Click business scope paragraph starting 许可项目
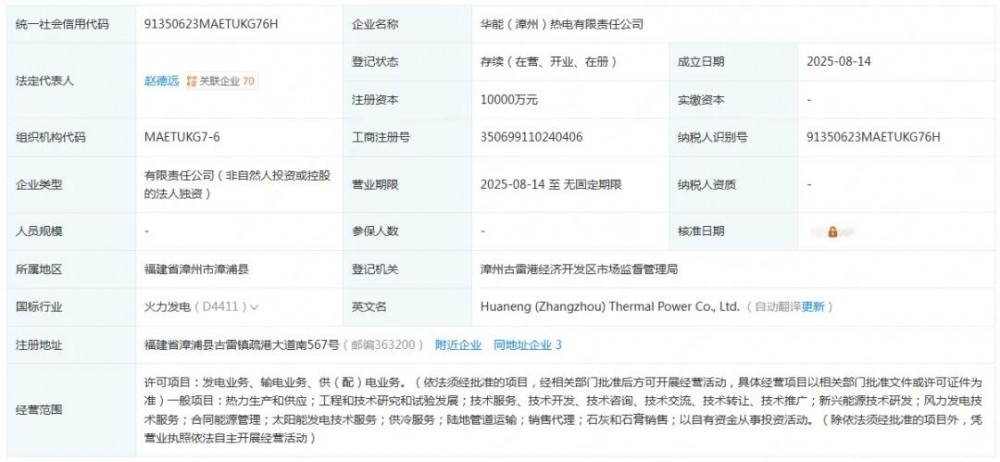 (564, 410)
